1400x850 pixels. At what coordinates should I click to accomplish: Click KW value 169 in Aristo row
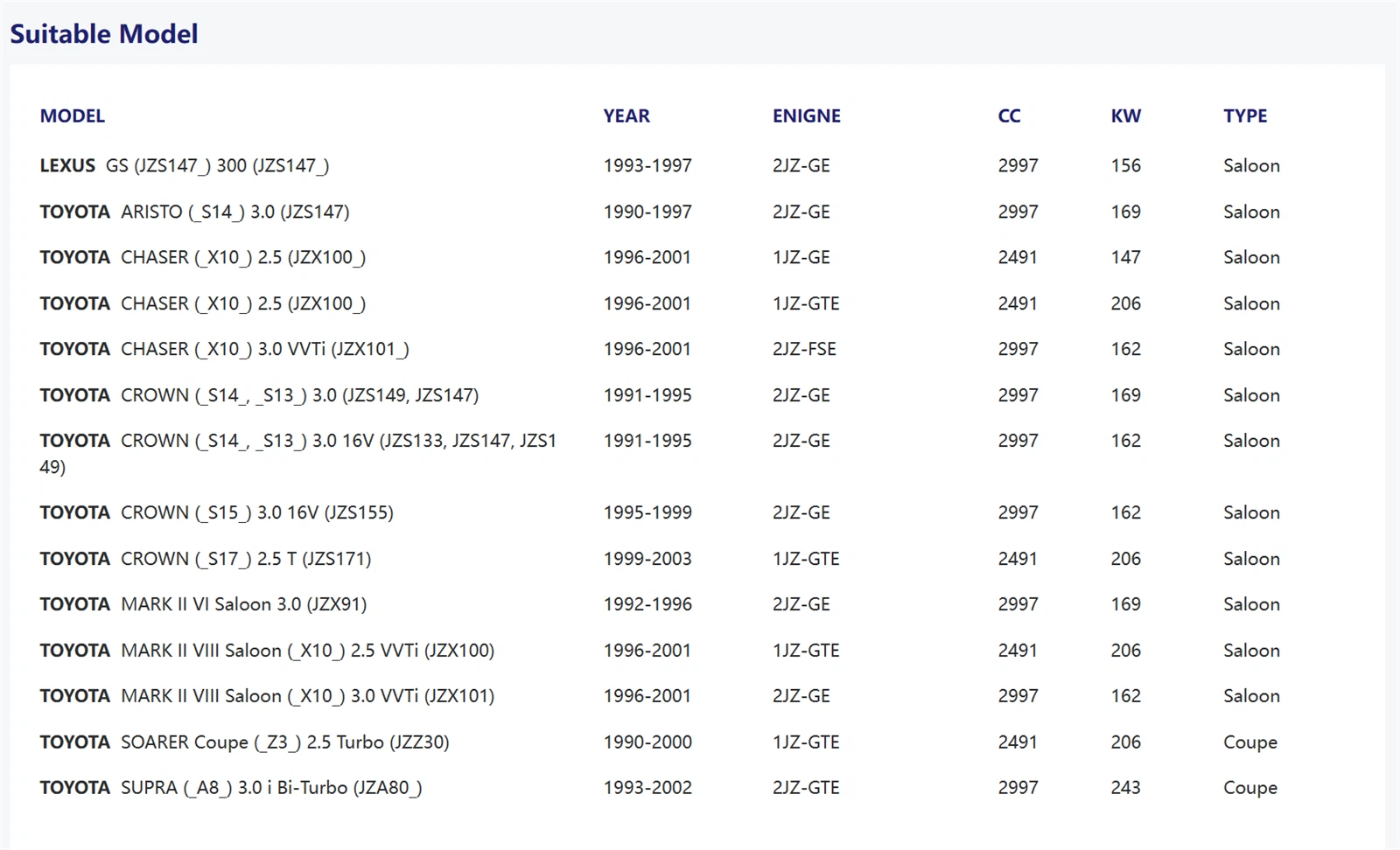[x=1125, y=212]
